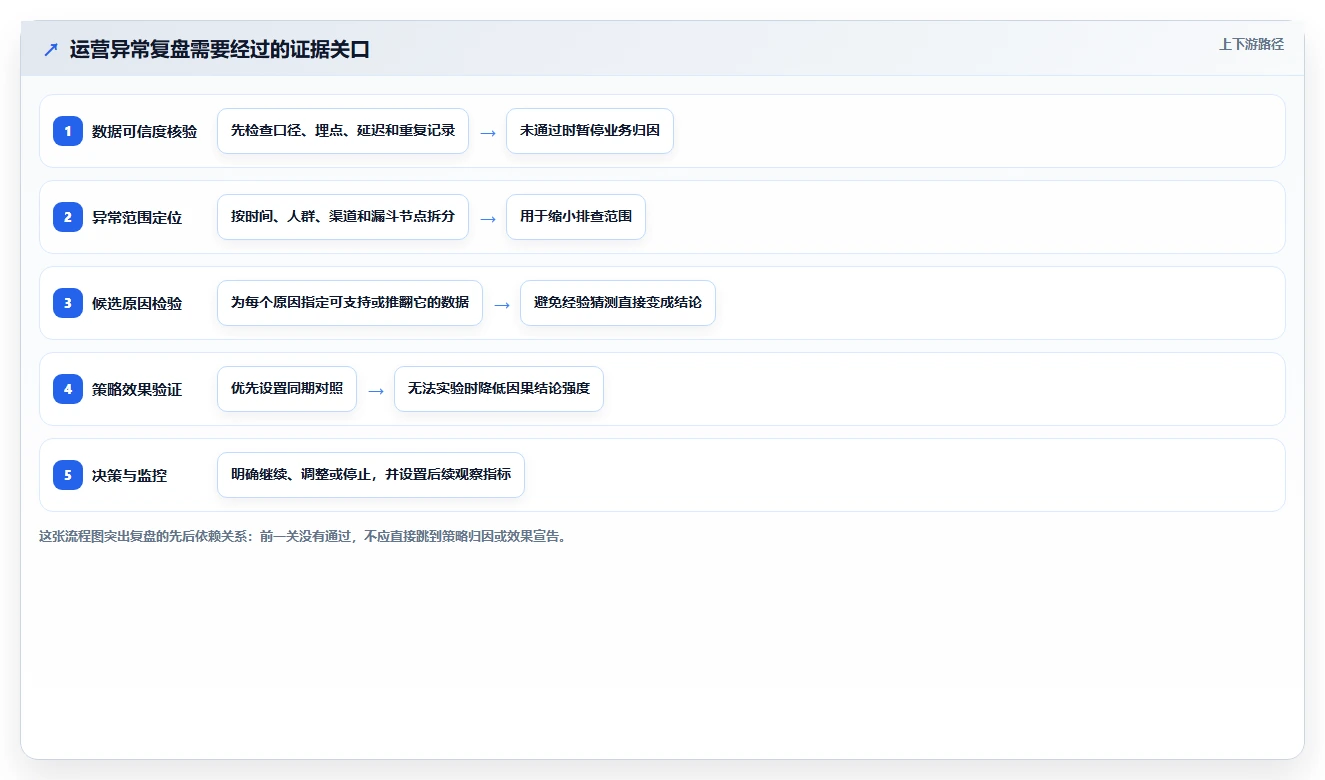This screenshot has width=1325, height=780.
Task: Select the step 5 number badge
Action: 68,475
